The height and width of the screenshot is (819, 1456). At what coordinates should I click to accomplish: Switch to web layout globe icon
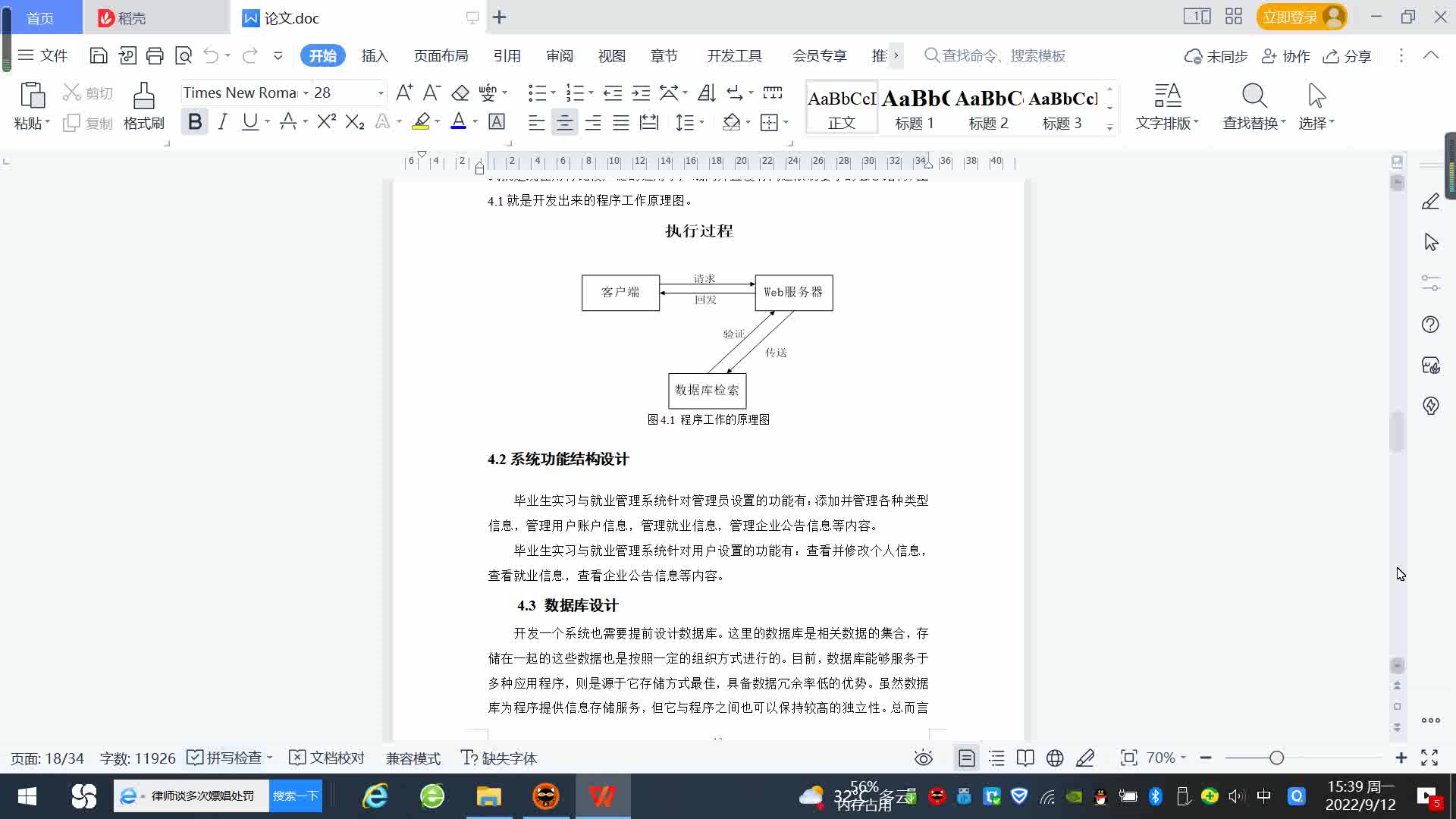[x=1055, y=758]
